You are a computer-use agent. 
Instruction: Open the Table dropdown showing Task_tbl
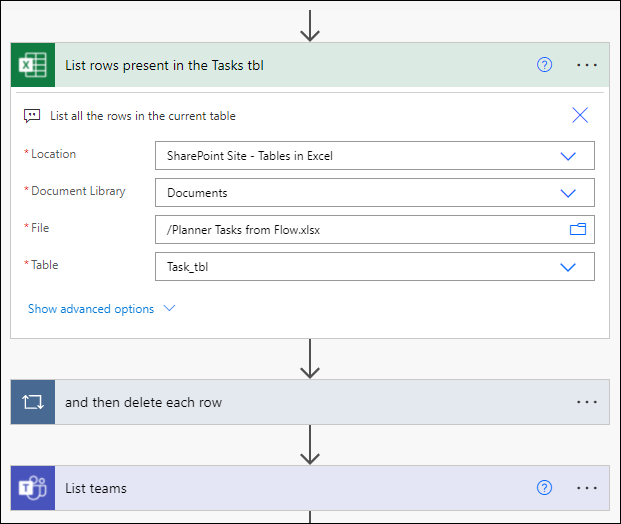coord(568,267)
